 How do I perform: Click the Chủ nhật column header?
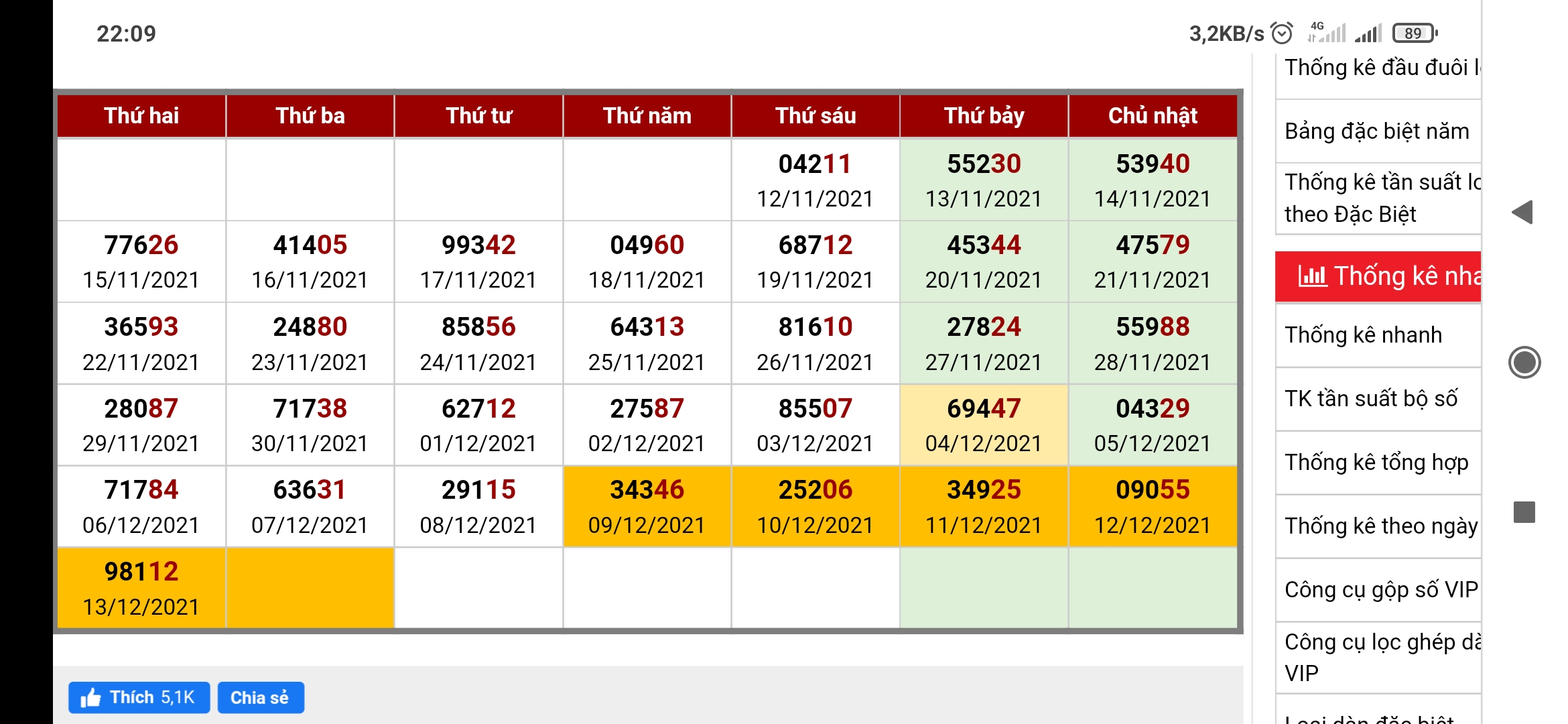1153,115
